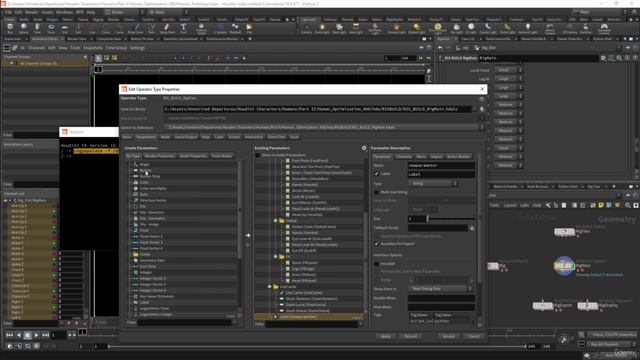Toggle Show Invisible Parameters checkbox
The height and width of the screenshot is (360, 640).
click(258, 155)
